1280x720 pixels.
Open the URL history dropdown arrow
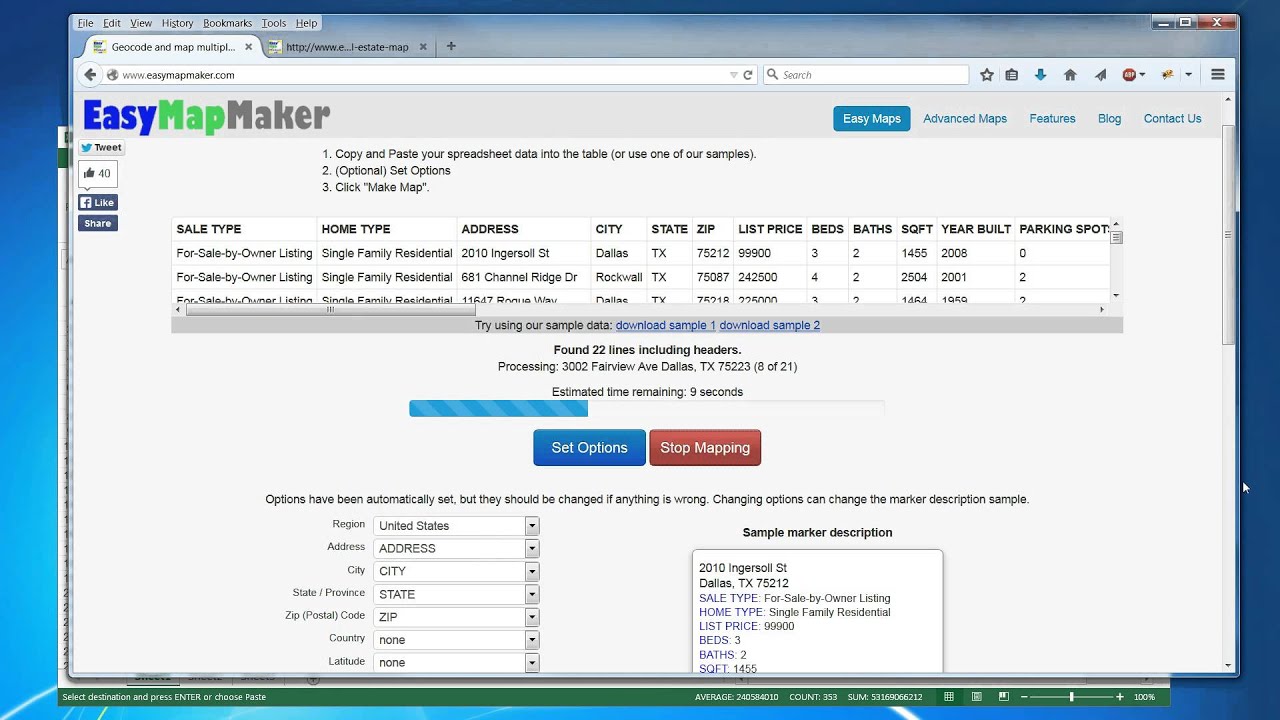click(x=734, y=75)
